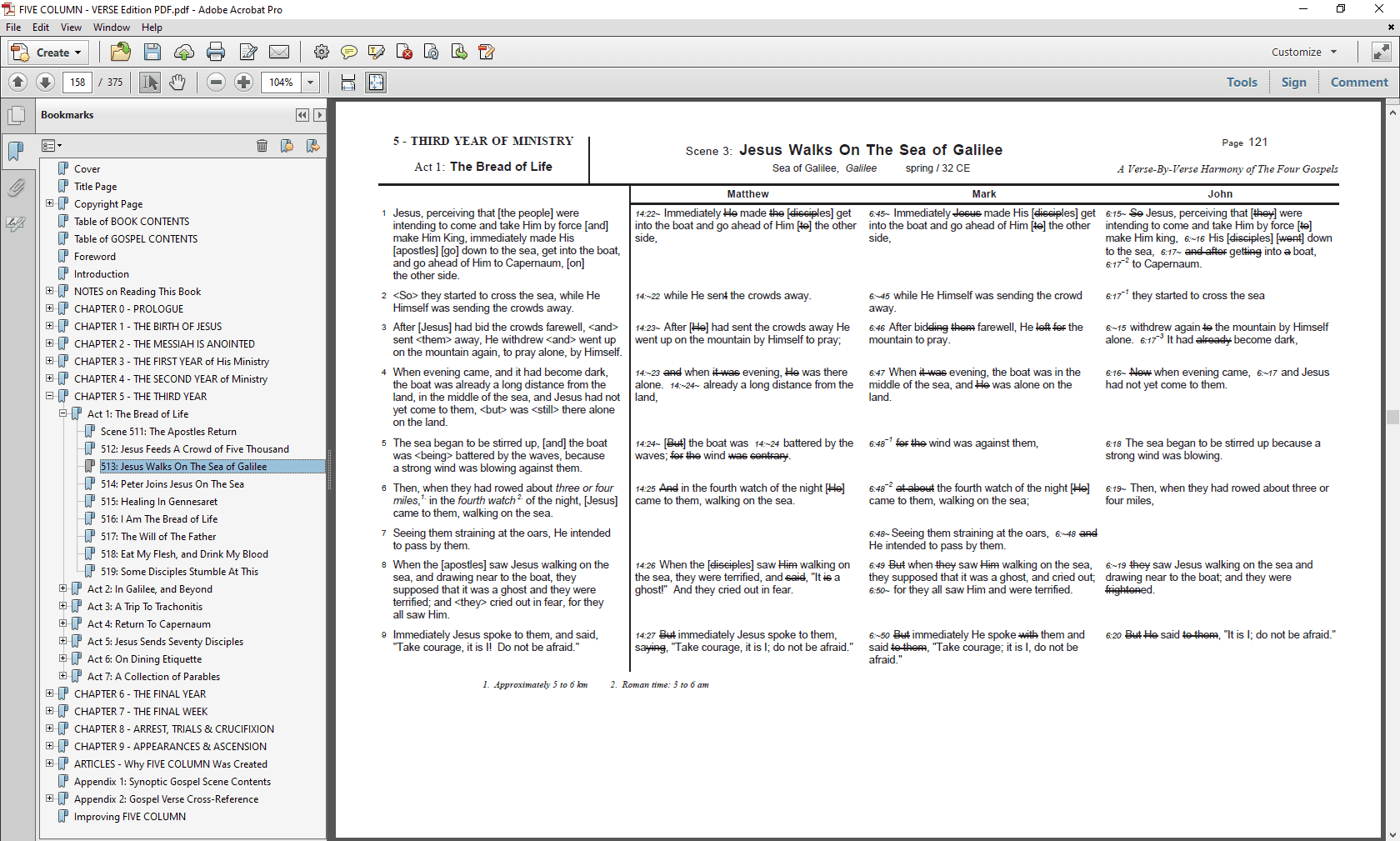Click the Create PDF button
Image resolution: width=1400 pixels, height=841 pixels.
click(x=47, y=53)
